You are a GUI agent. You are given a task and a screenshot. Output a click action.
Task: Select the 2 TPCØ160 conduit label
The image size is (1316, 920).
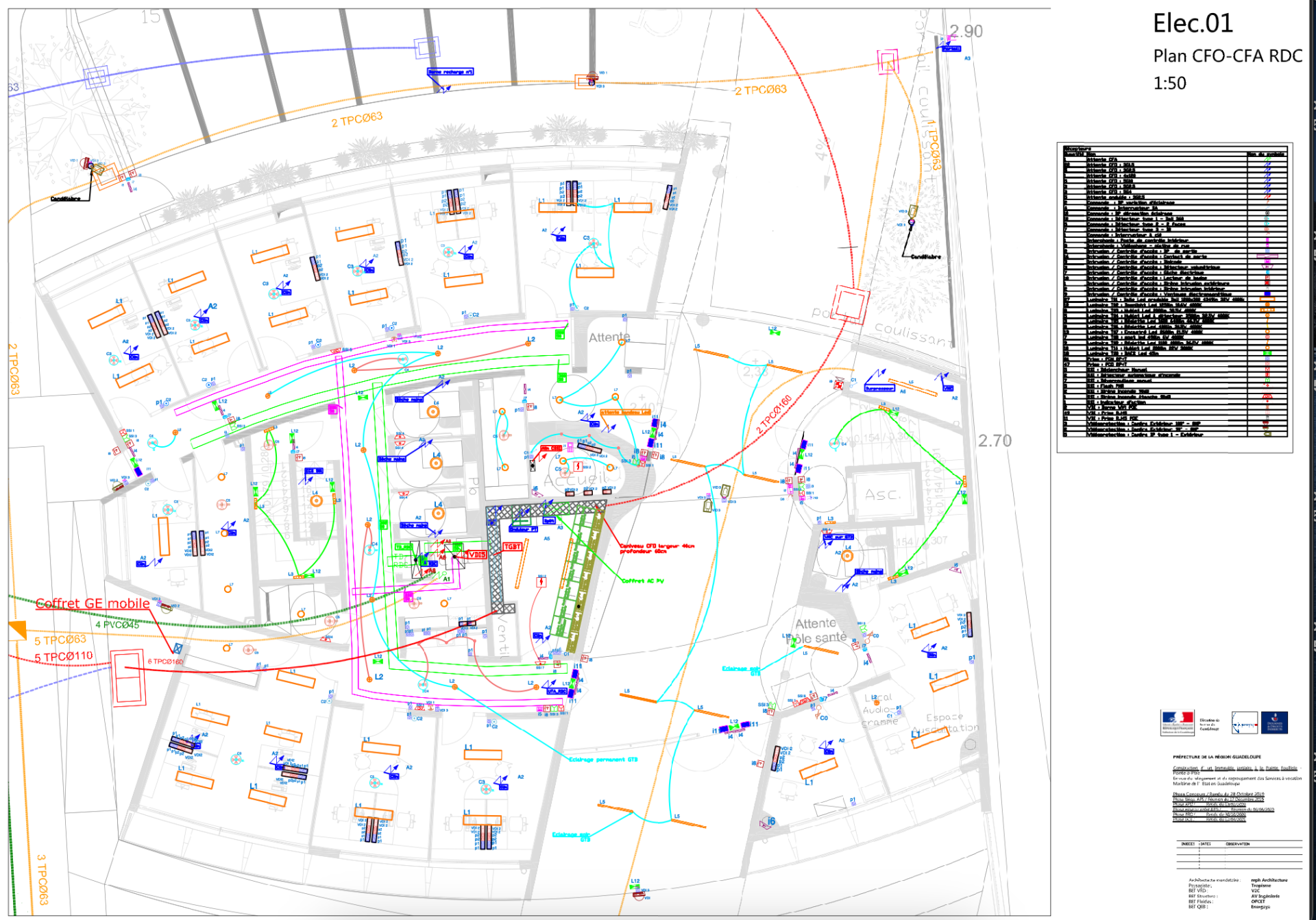[x=774, y=413]
